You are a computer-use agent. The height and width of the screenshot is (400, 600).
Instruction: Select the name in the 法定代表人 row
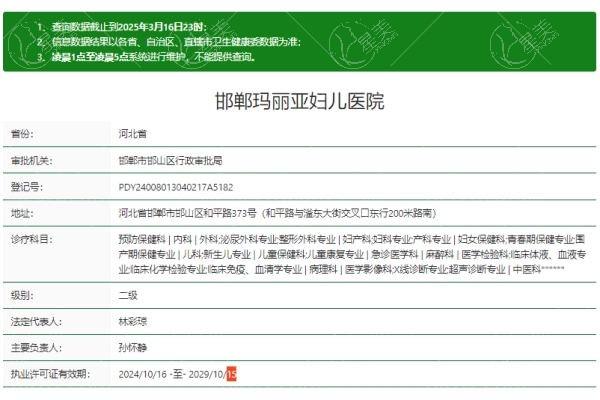(x=132, y=322)
